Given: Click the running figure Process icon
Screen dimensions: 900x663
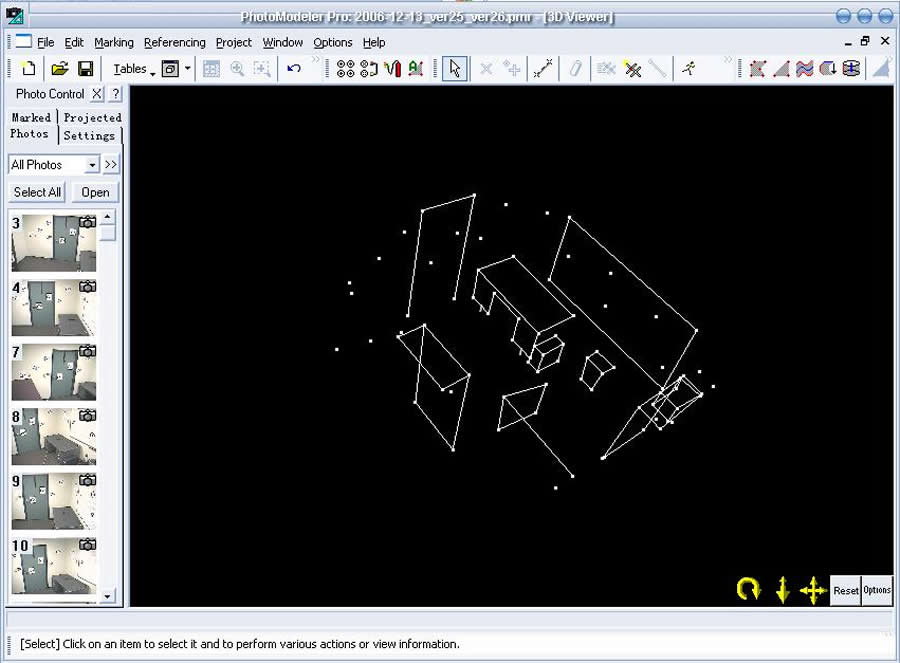Looking at the screenshot, I should [x=689, y=69].
